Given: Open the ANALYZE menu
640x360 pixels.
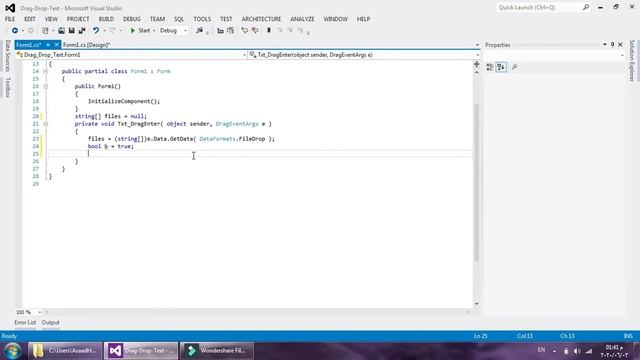Looking at the screenshot, I should pyautogui.click(x=302, y=19).
